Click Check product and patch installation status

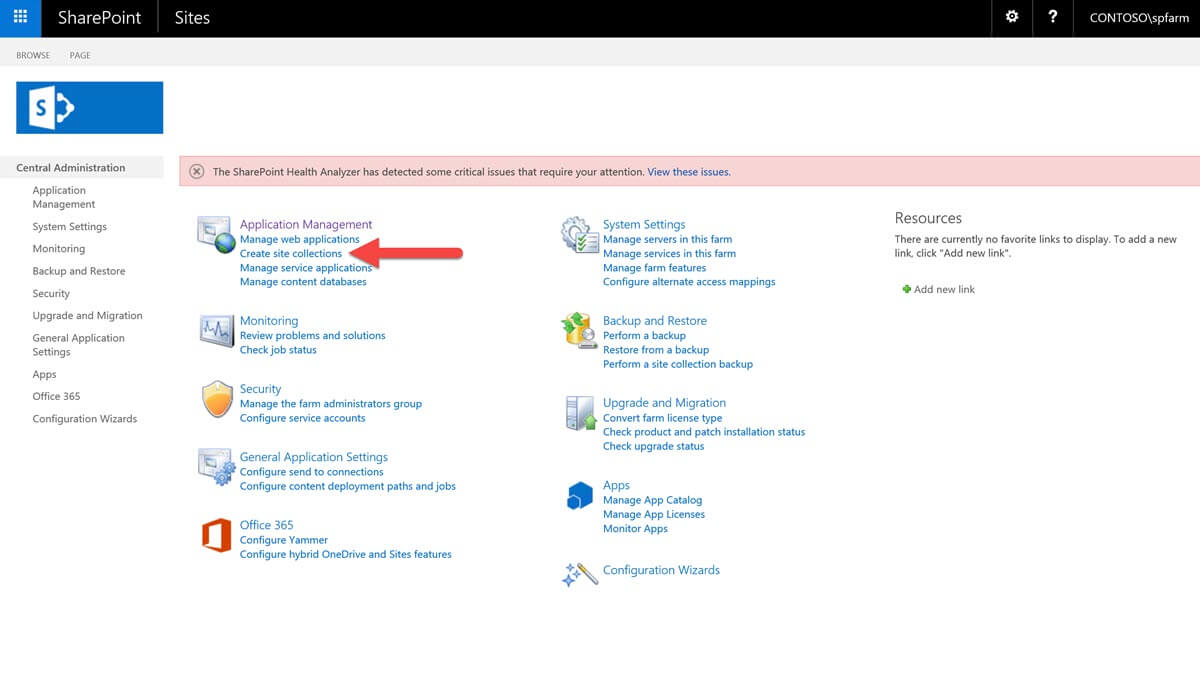click(x=704, y=432)
